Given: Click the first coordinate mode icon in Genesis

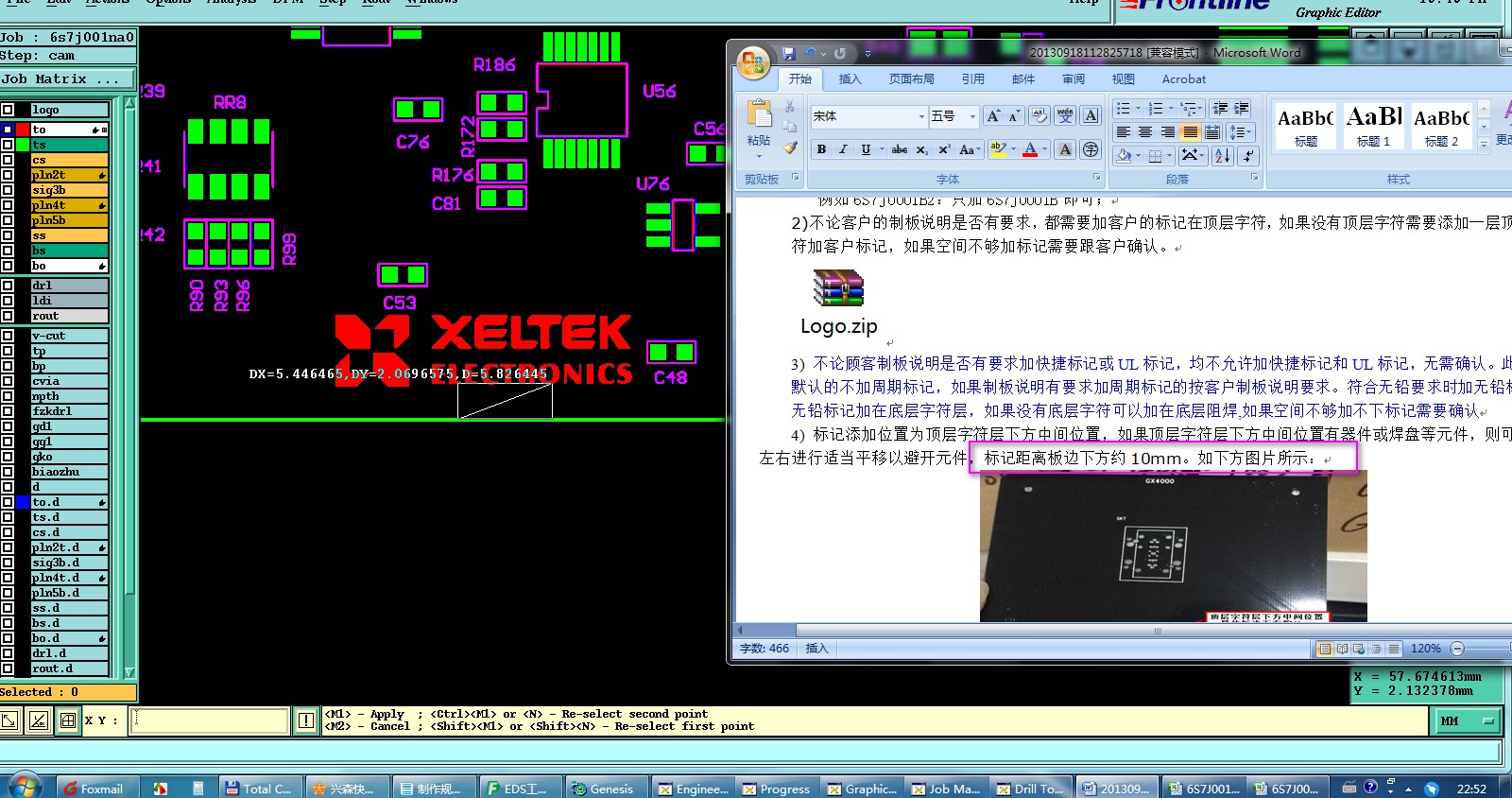Looking at the screenshot, I should (9, 720).
